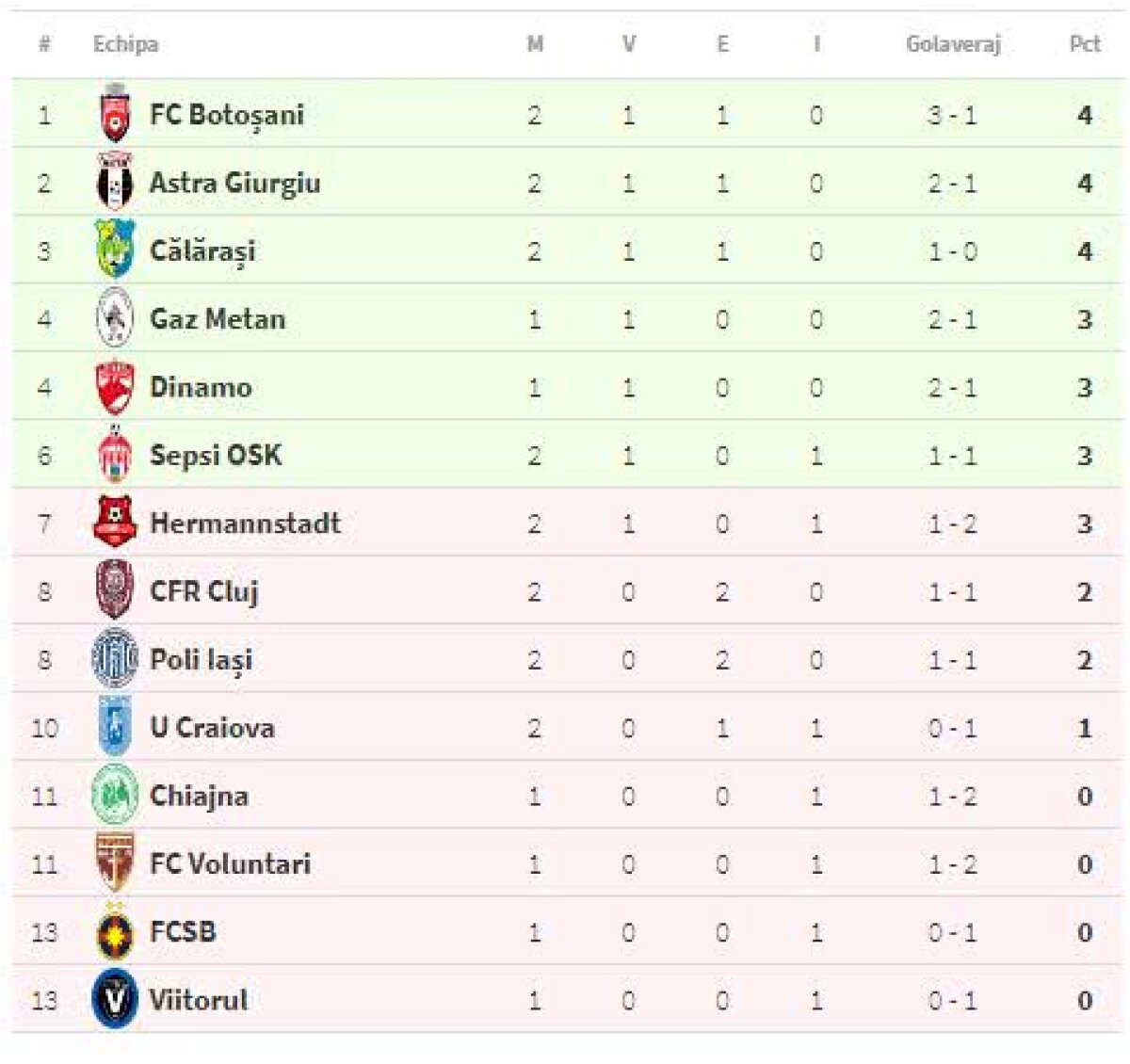
Task: Sort by the M matches column
Action: 535,43
